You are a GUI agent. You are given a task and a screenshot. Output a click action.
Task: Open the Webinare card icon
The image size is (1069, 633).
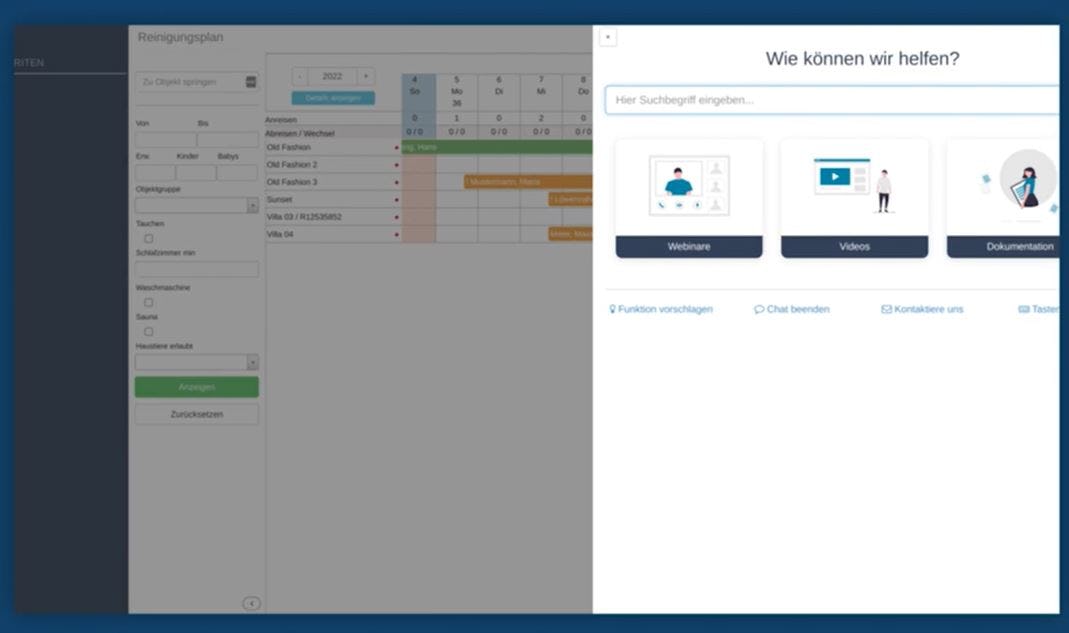pyautogui.click(x=688, y=184)
